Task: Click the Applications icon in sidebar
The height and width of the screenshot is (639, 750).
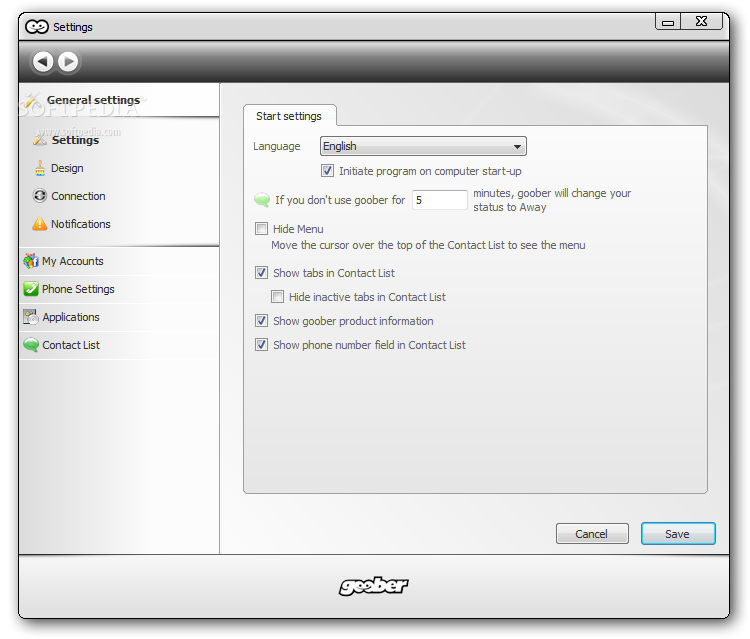Action: (31, 317)
